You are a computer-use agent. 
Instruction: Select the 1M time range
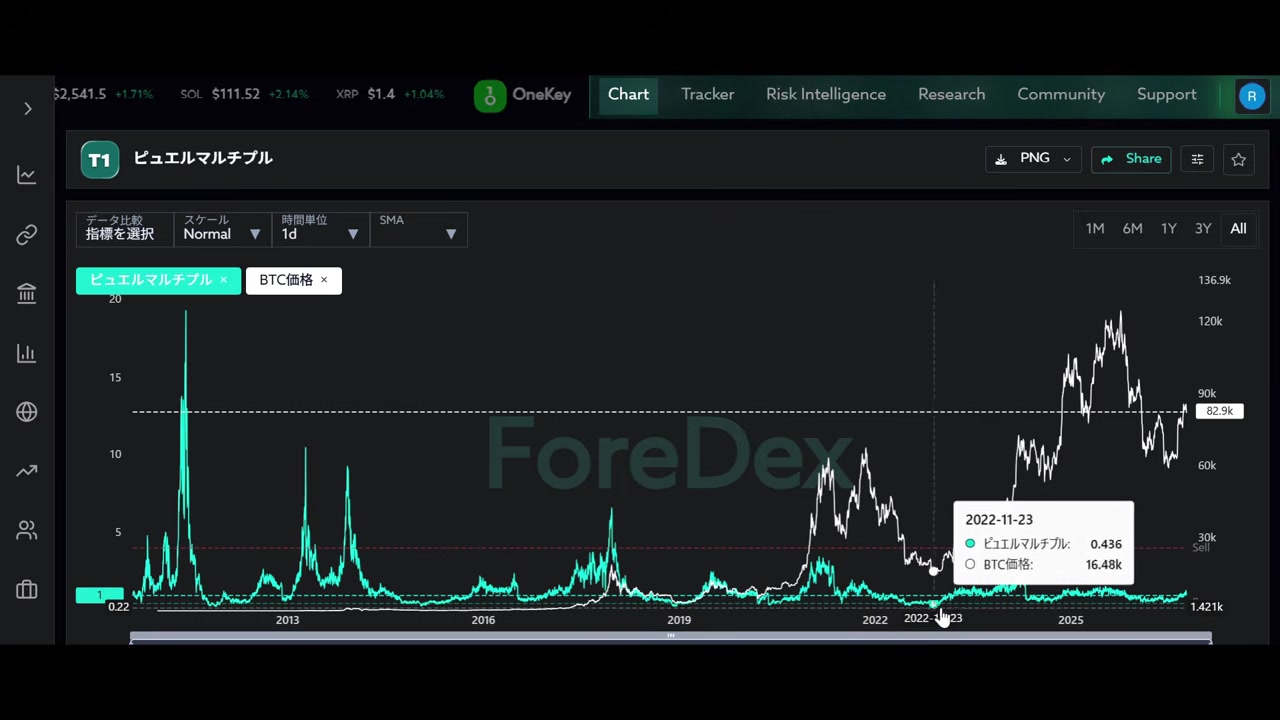click(x=1095, y=229)
